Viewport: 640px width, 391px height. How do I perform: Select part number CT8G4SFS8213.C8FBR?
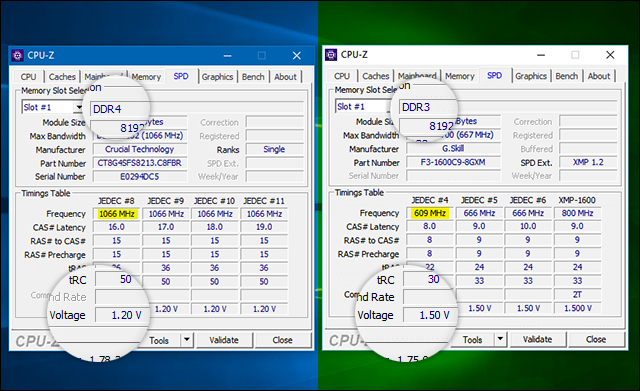coord(140,163)
